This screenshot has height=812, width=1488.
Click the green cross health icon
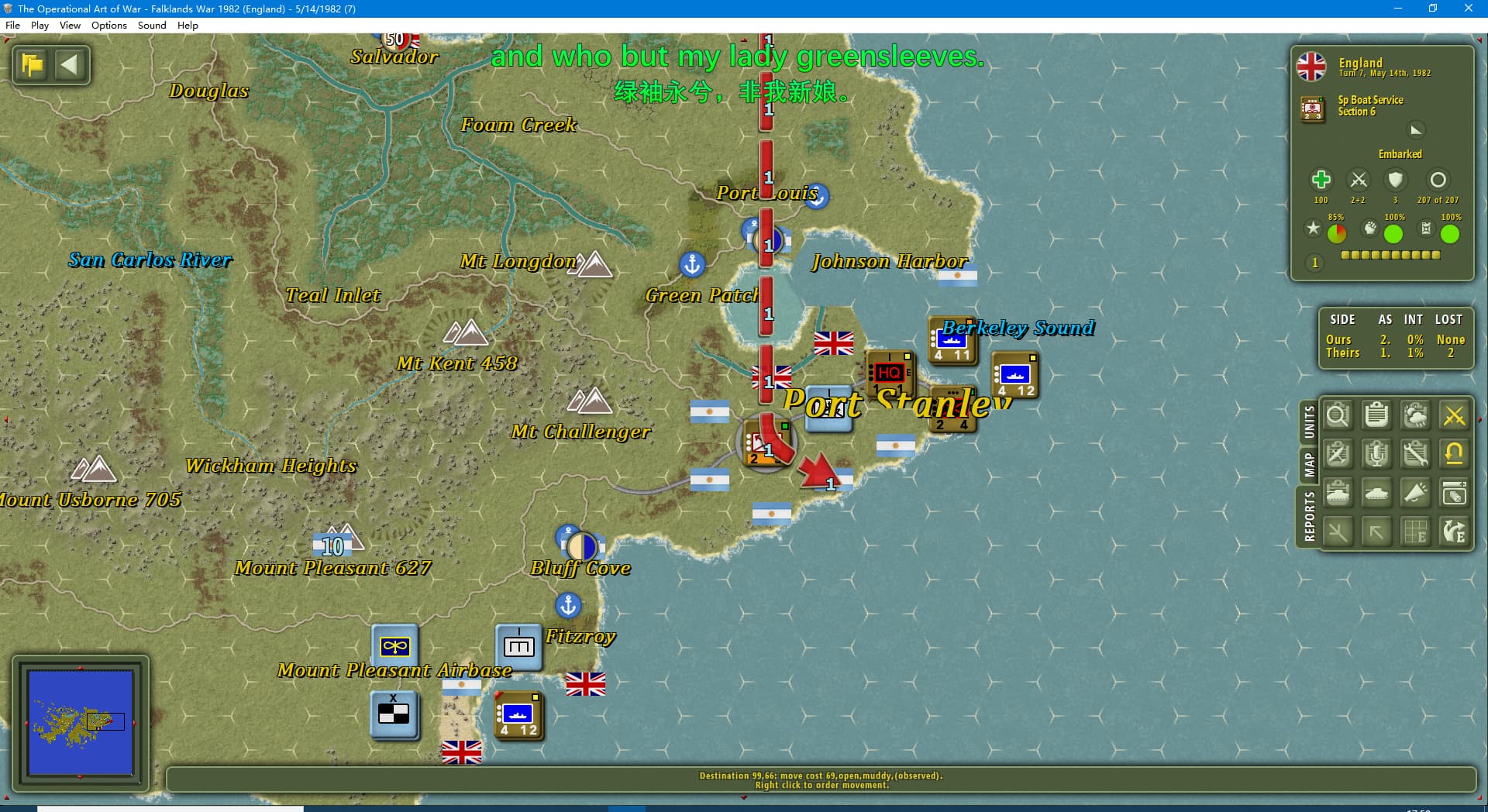tap(1321, 180)
